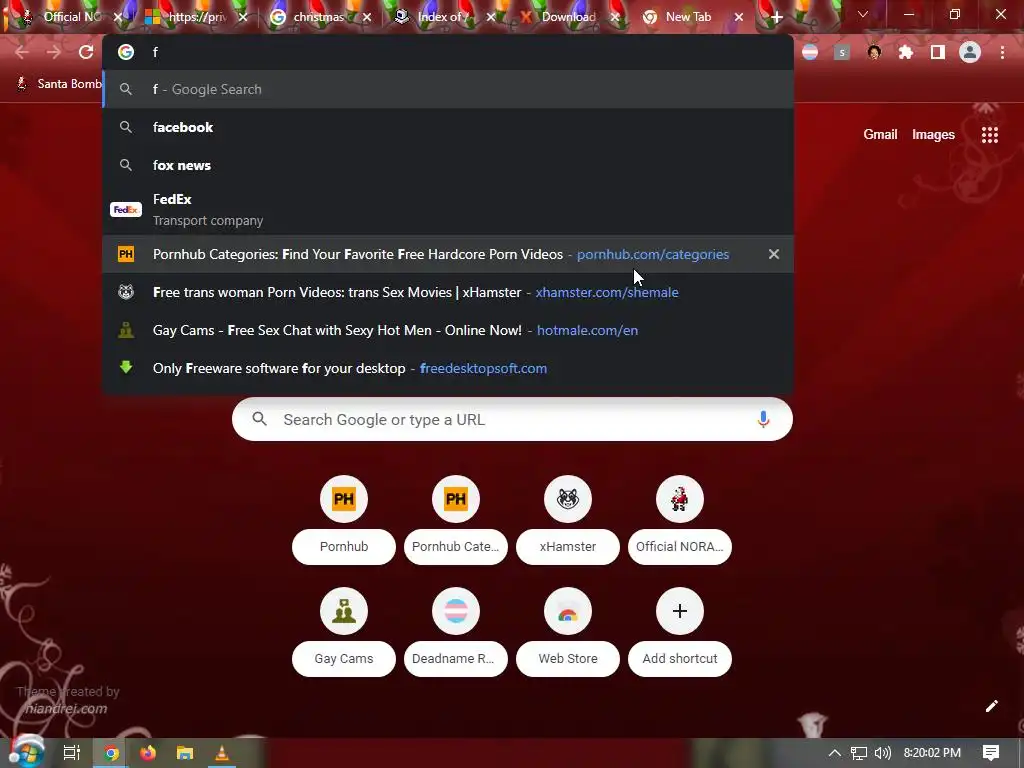Remove the highlighted history suggestion with X
This screenshot has height=768, width=1024.
coord(774,254)
